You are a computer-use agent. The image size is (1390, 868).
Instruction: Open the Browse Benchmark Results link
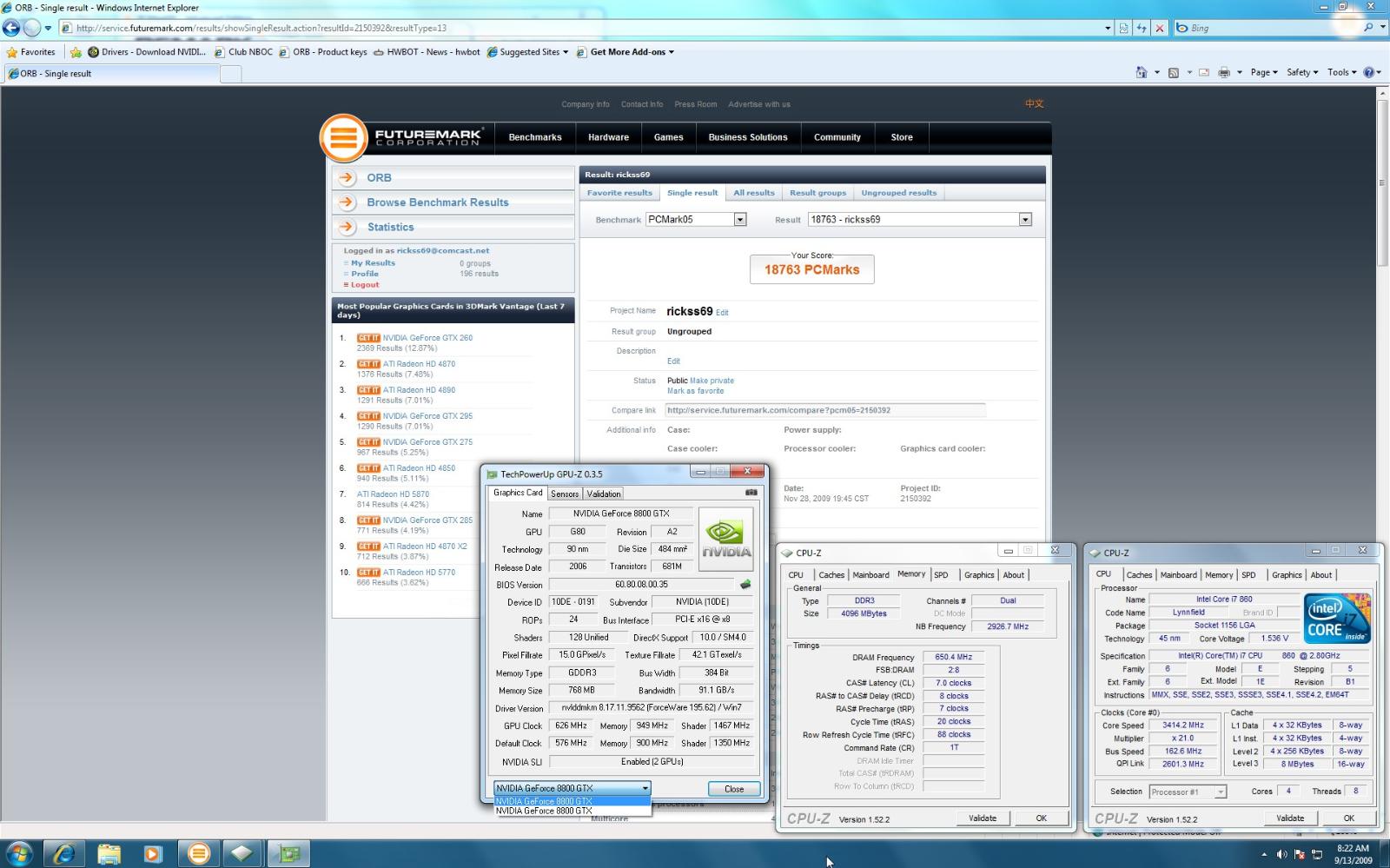[438, 202]
